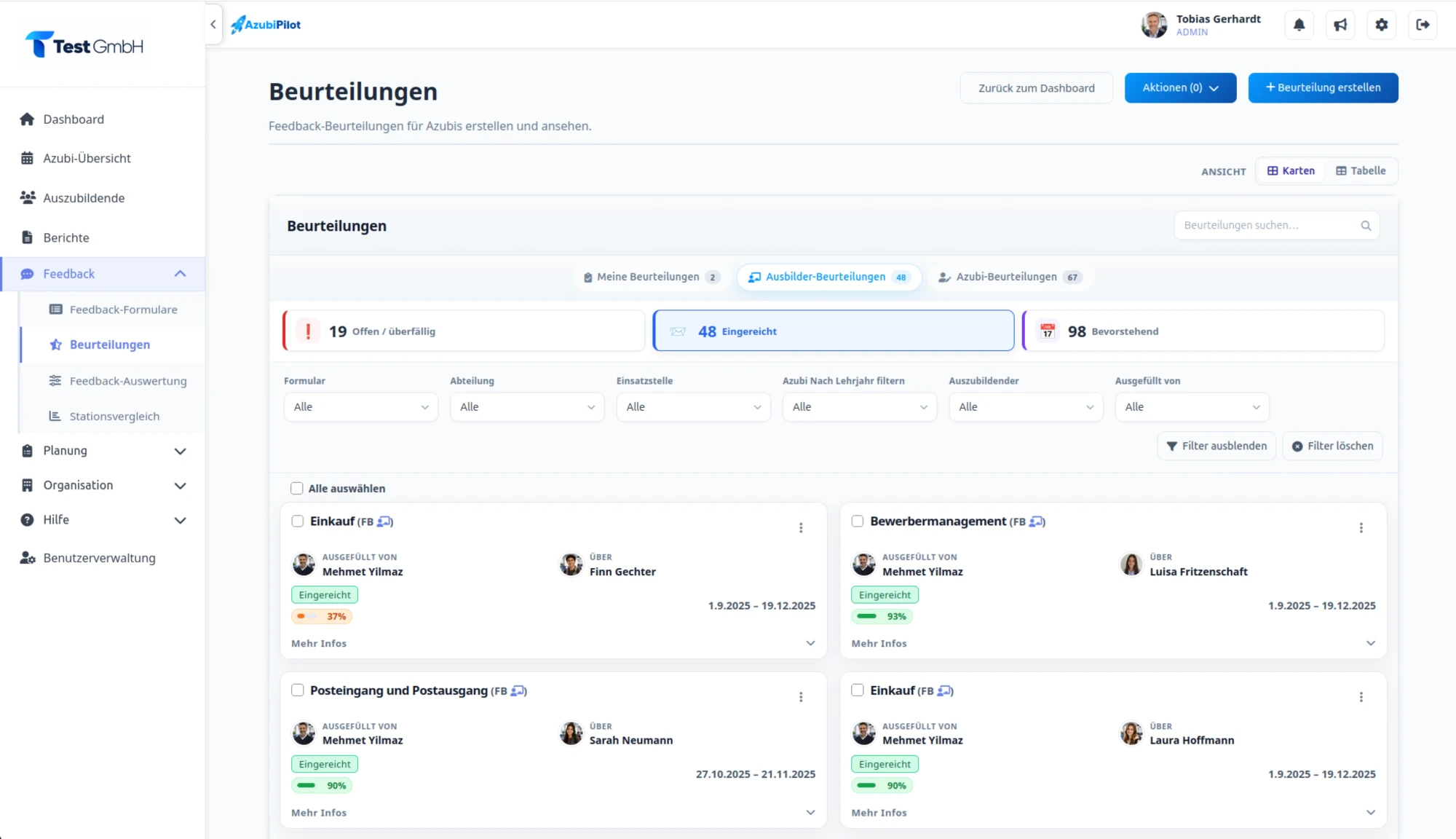The width and height of the screenshot is (1456, 839).
Task: Select the Bewerbermanagement card checkbox
Action: pyautogui.click(x=858, y=521)
